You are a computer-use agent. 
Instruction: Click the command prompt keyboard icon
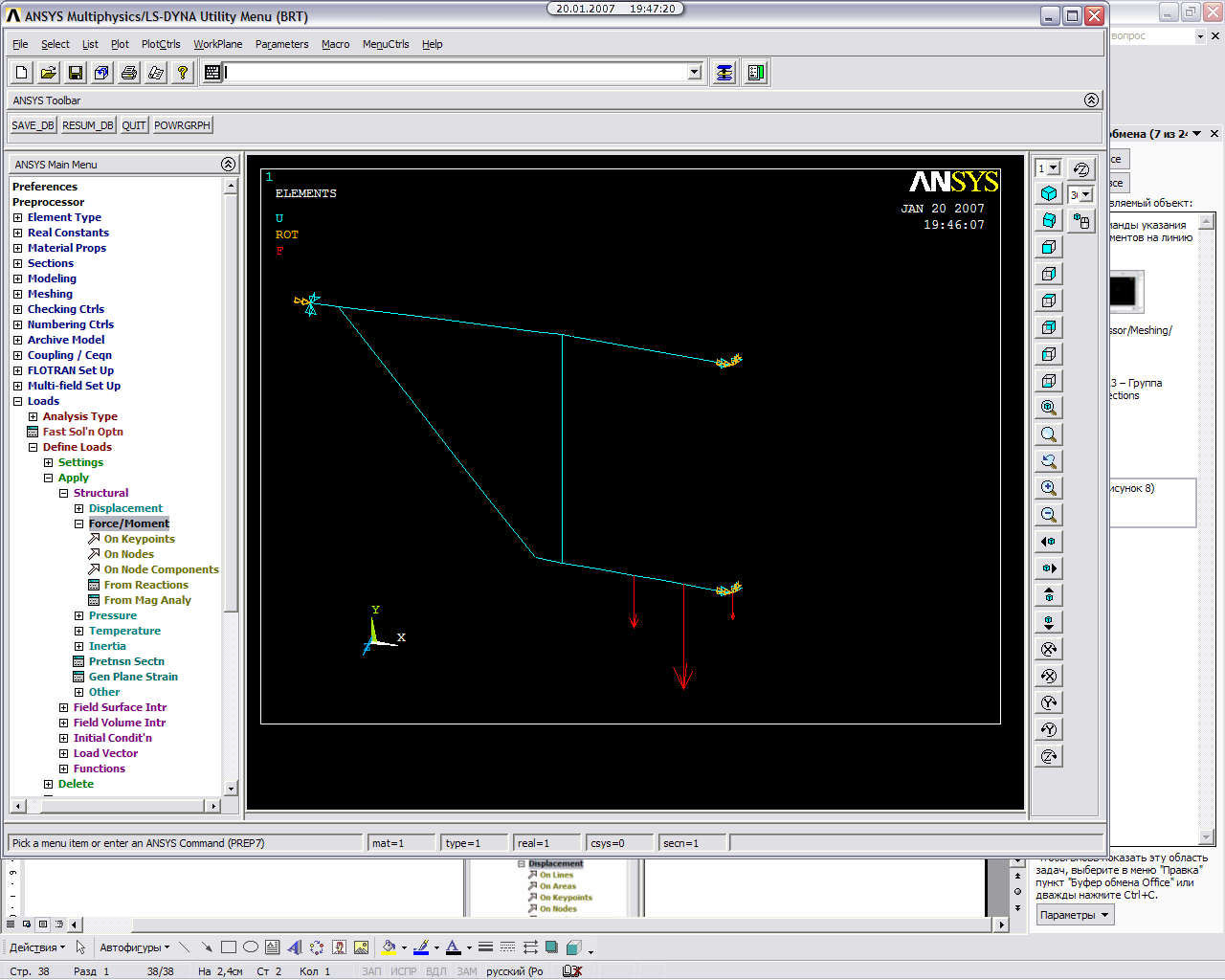pyautogui.click(x=212, y=73)
